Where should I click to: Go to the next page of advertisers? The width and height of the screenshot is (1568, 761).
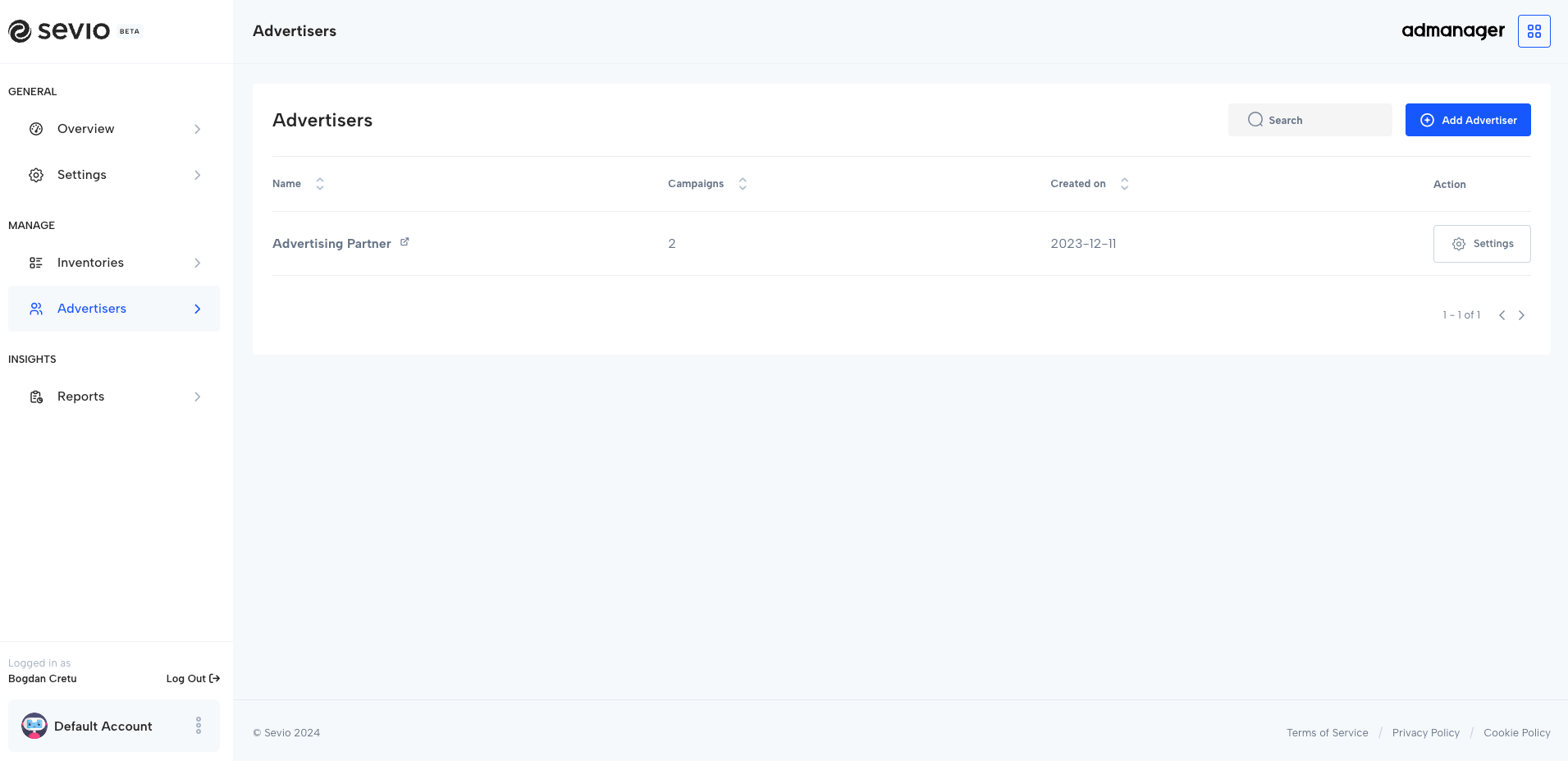(1521, 314)
